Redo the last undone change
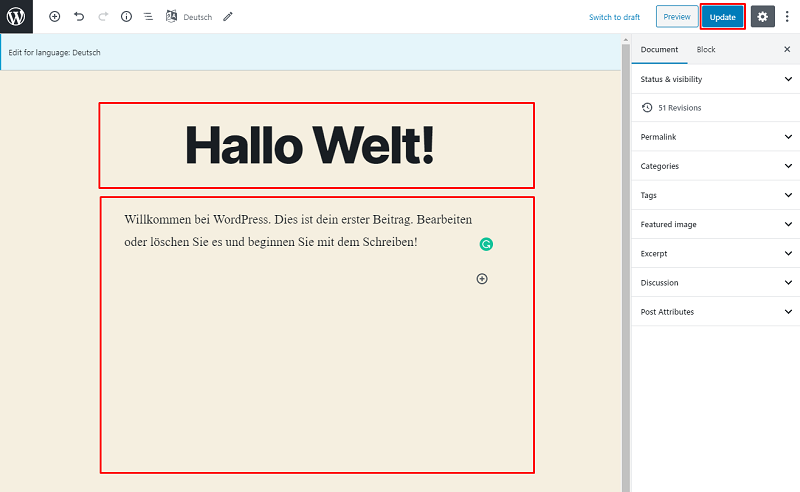This screenshot has height=492, width=800. tap(103, 17)
